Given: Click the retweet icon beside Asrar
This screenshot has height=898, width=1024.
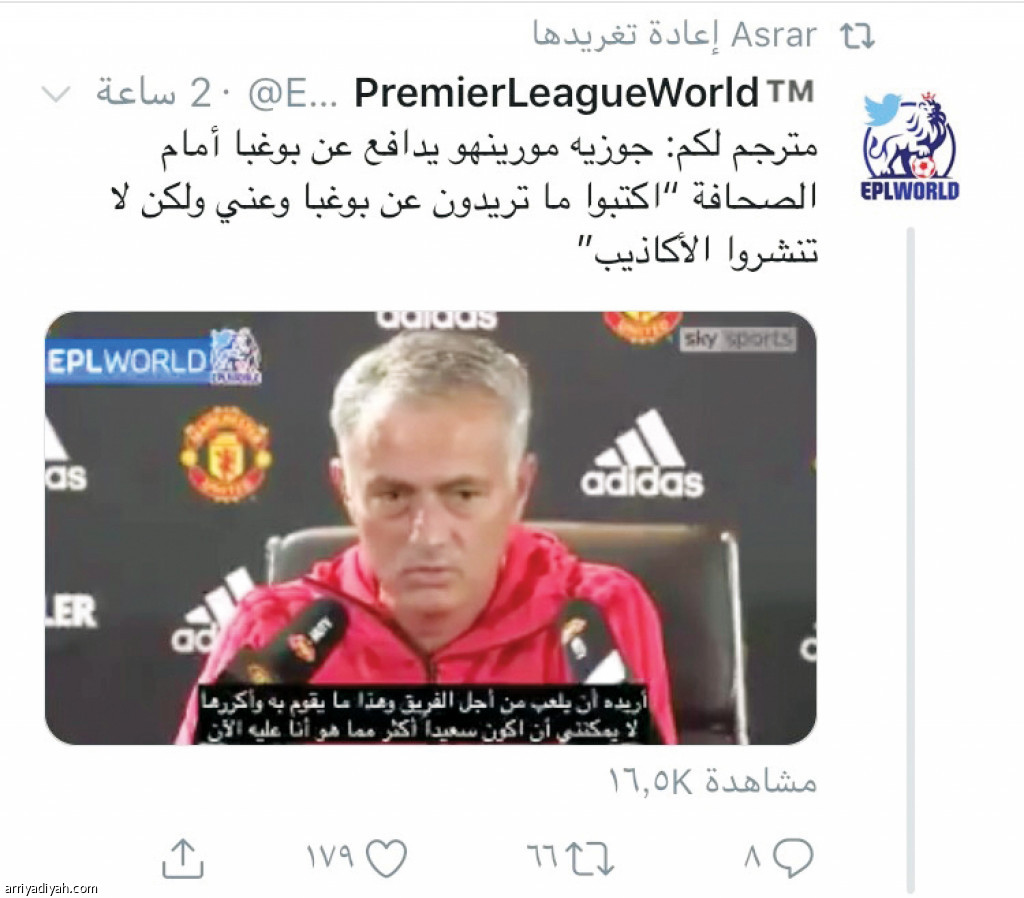Looking at the screenshot, I should click(857, 37).
